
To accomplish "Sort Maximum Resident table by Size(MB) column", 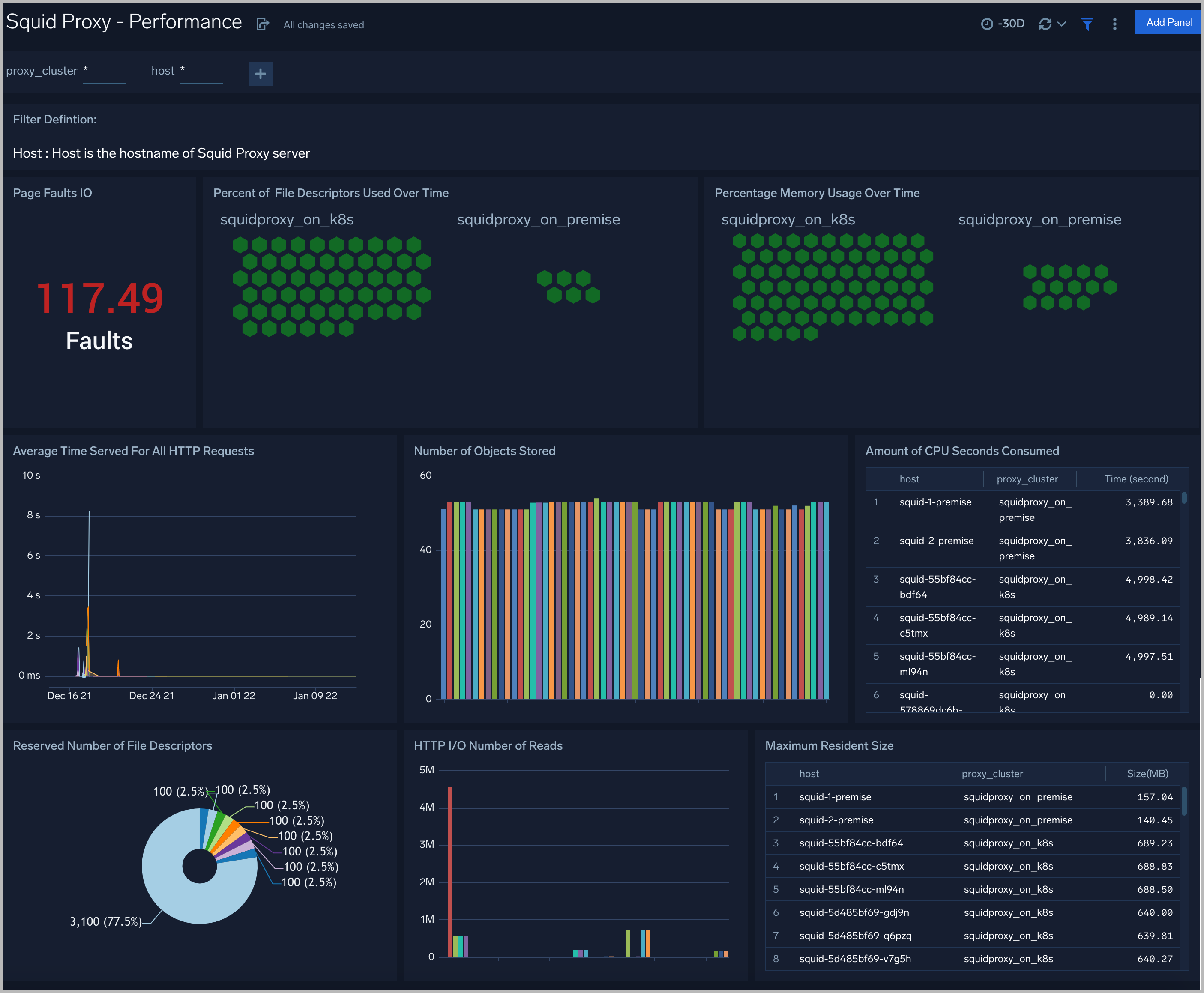I will (x=1147, y=773).
